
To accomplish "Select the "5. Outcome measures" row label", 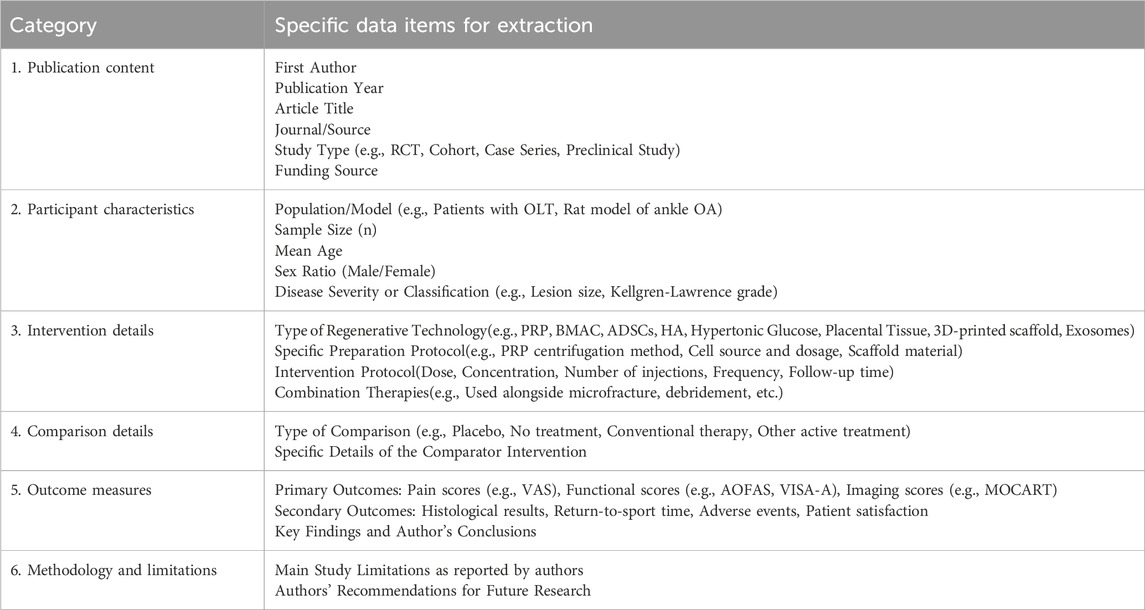I will (73, 492).
